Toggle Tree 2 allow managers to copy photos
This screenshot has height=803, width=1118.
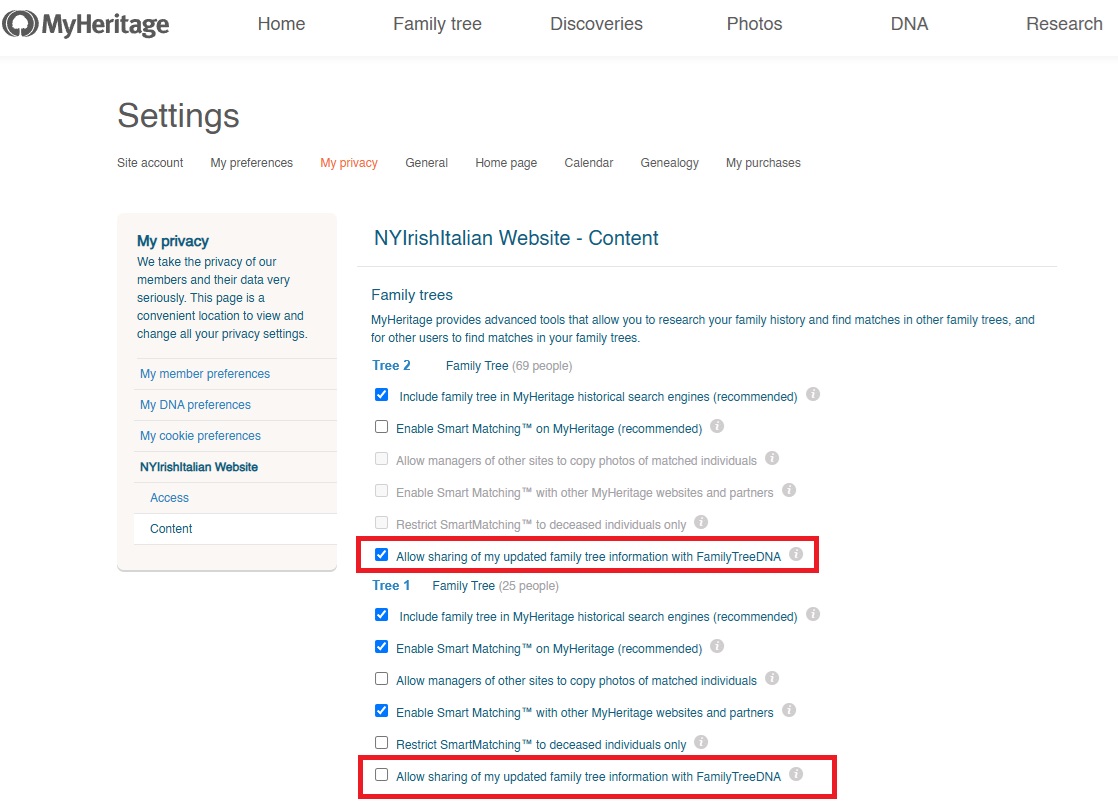tap(381, 459)
